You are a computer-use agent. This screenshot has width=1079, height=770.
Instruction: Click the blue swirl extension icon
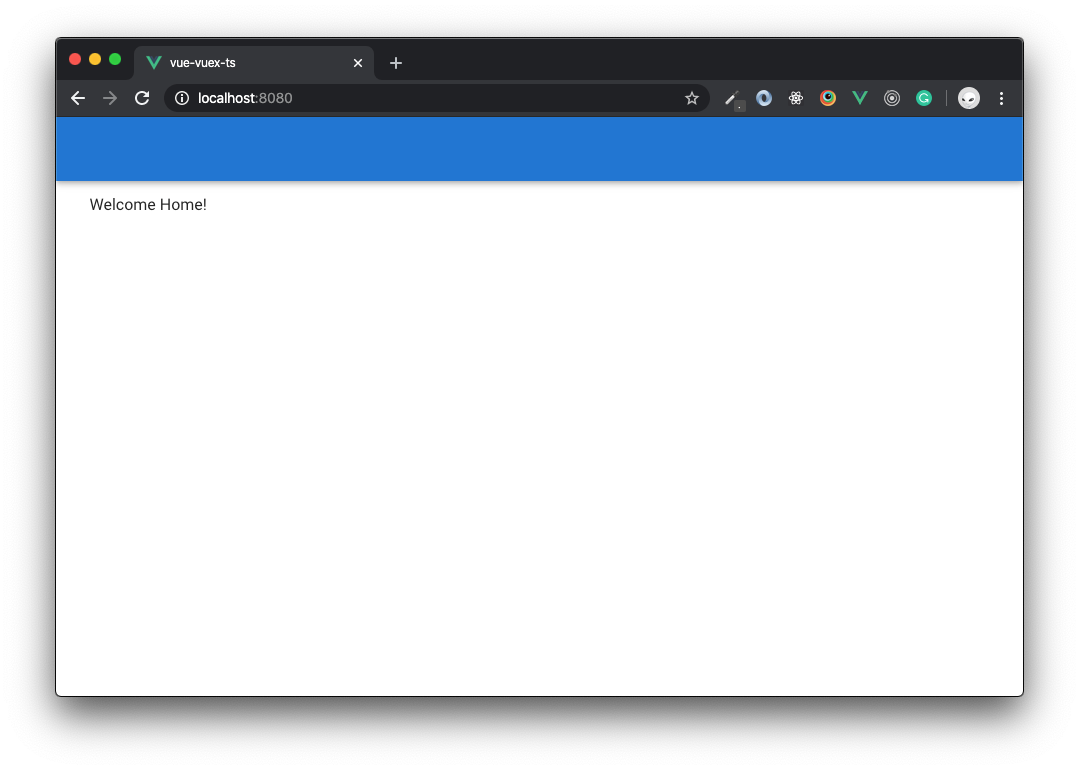point(763,98)
